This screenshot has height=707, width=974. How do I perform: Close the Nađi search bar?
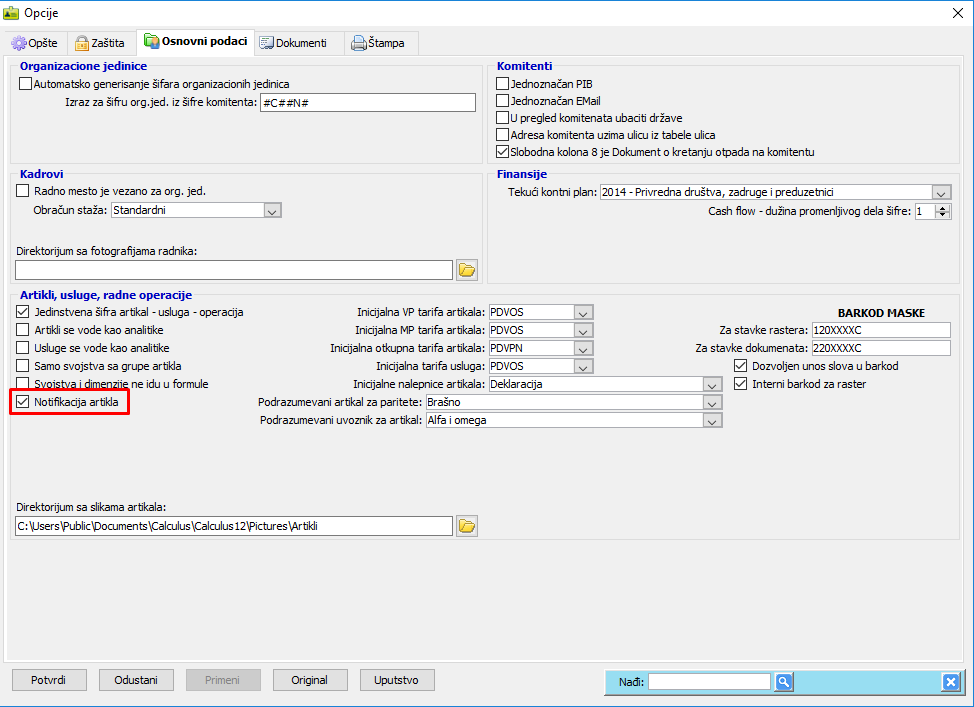coord(950,682)
